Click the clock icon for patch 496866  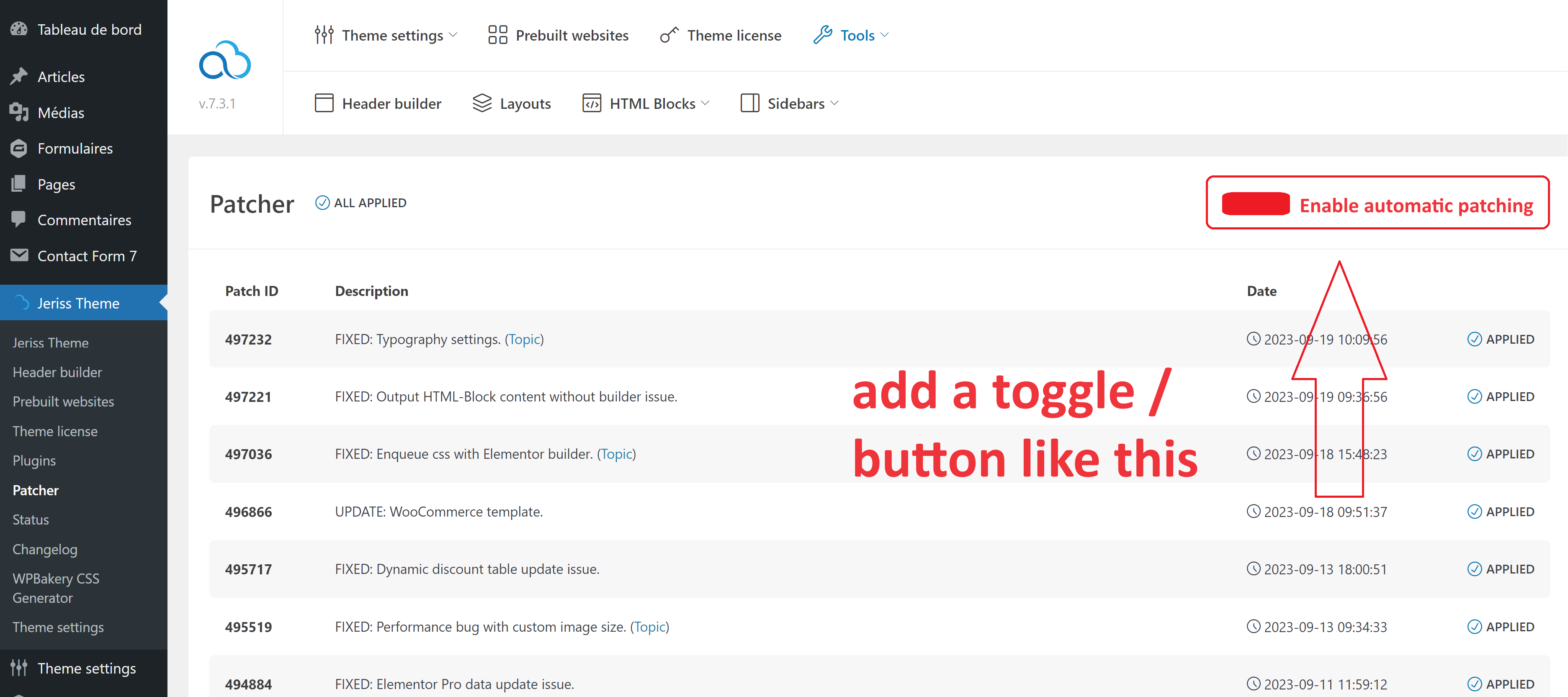(x=1253, y=511)
